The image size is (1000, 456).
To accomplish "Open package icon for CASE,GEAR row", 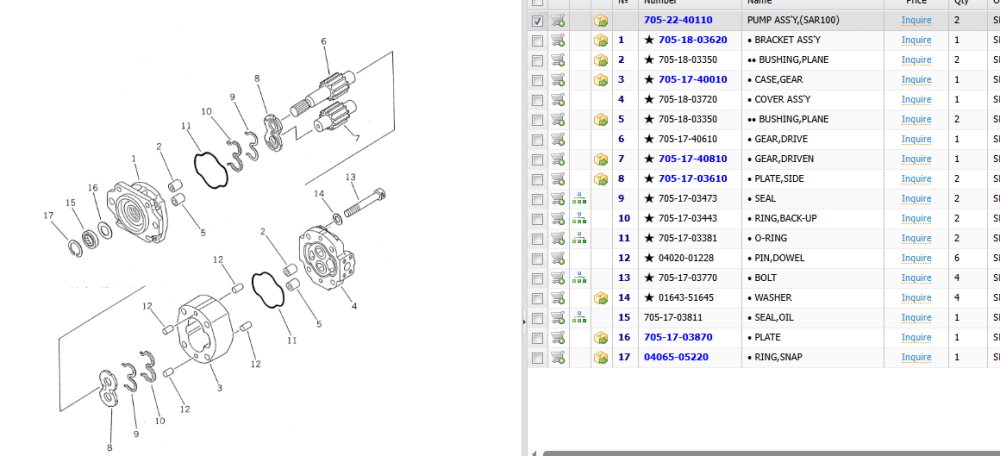I will tap(601, 80).
